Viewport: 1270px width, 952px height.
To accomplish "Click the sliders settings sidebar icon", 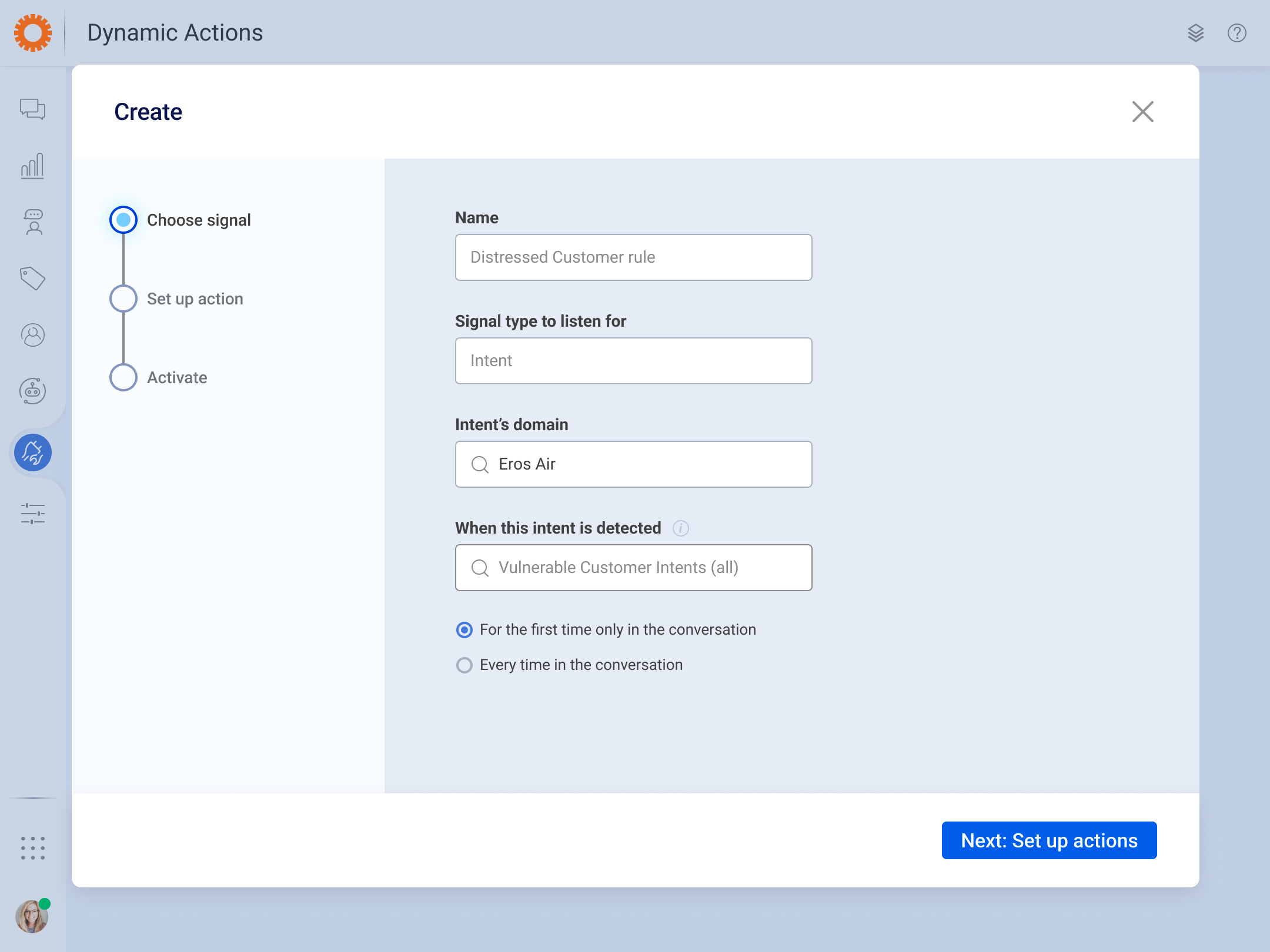I will click(33, 514).
